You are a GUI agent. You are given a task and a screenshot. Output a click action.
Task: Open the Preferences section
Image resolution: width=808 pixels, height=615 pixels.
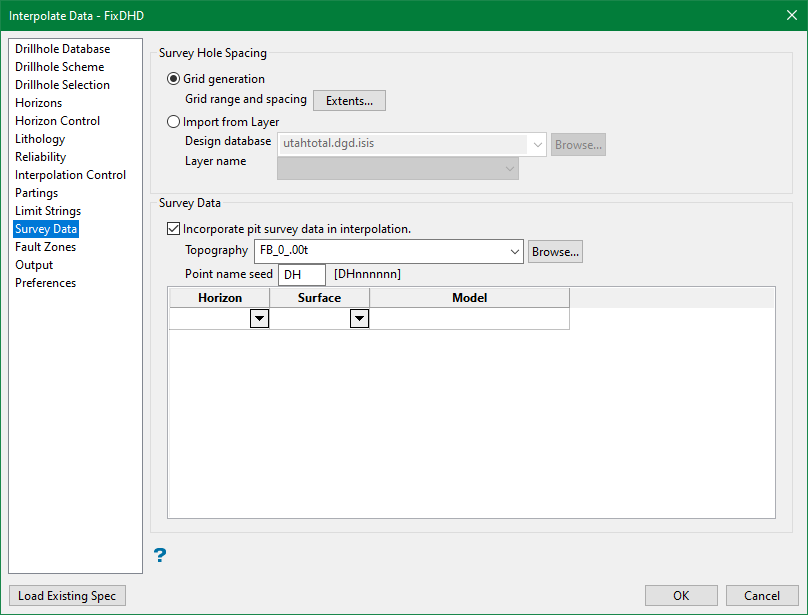[46, 283]
